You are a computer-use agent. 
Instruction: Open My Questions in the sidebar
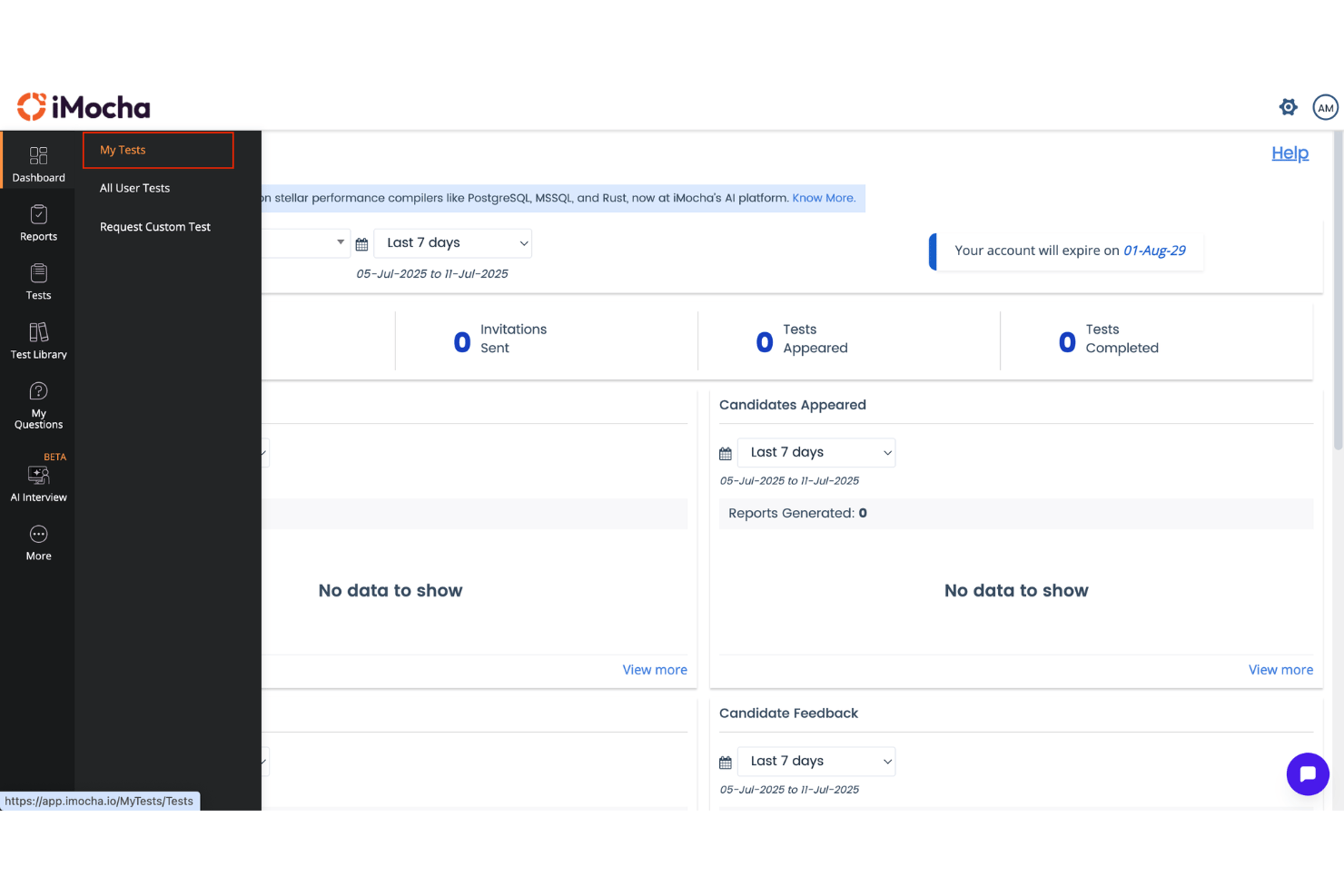(38, 406)
